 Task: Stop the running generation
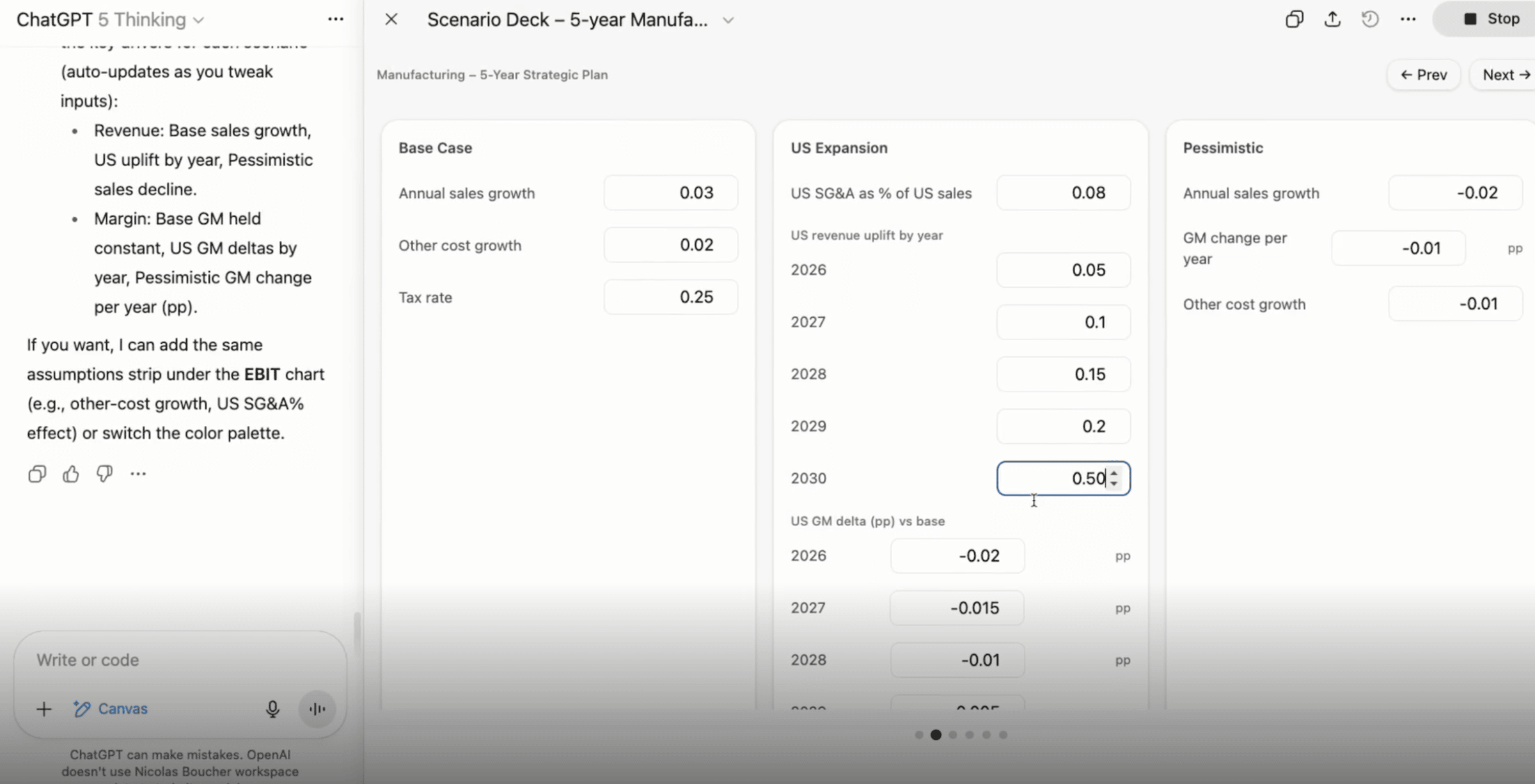coord(1491,19)
